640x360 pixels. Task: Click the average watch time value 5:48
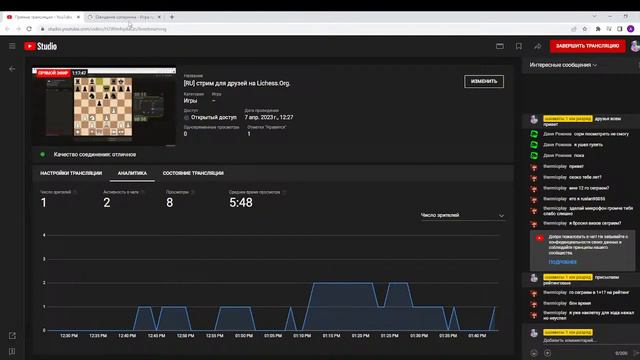coord(241,202)
